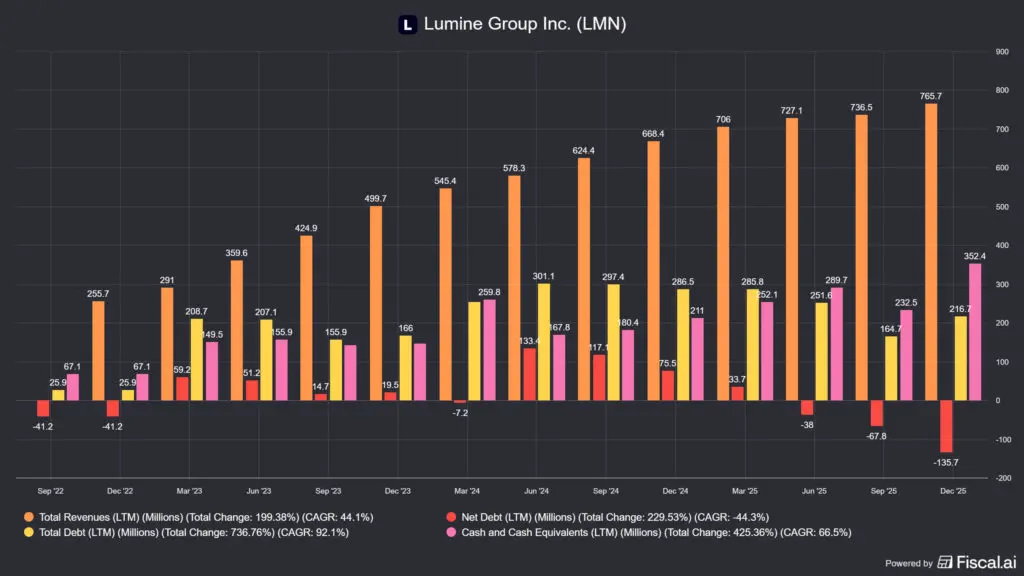Screen dimensions: 1024x576
Task: Toggle the Cash and Cash Equivalents legend label
Action: click(656, 532)
